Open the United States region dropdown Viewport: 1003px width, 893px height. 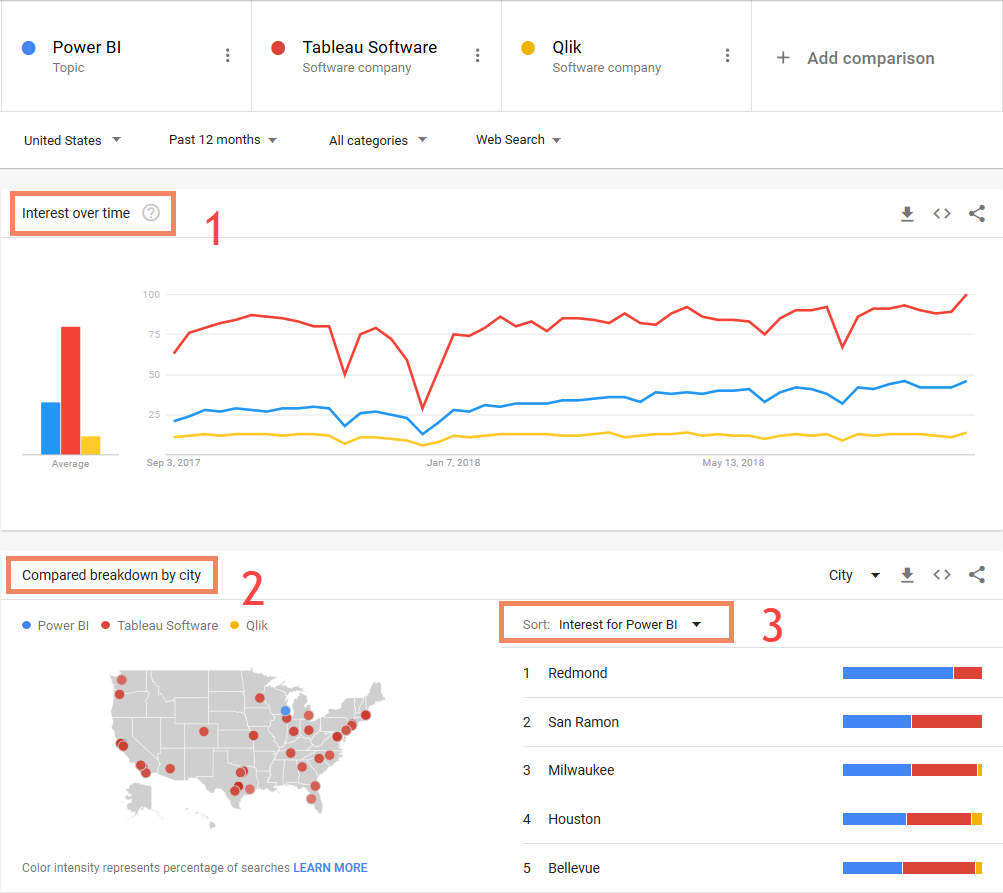(x=72, y=140)
